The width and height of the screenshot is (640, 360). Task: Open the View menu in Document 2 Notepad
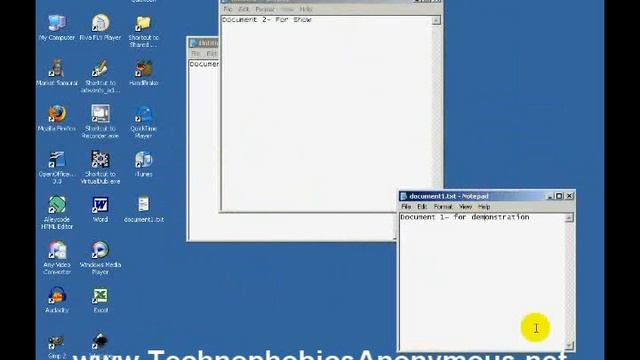click(x=287, y=9)
